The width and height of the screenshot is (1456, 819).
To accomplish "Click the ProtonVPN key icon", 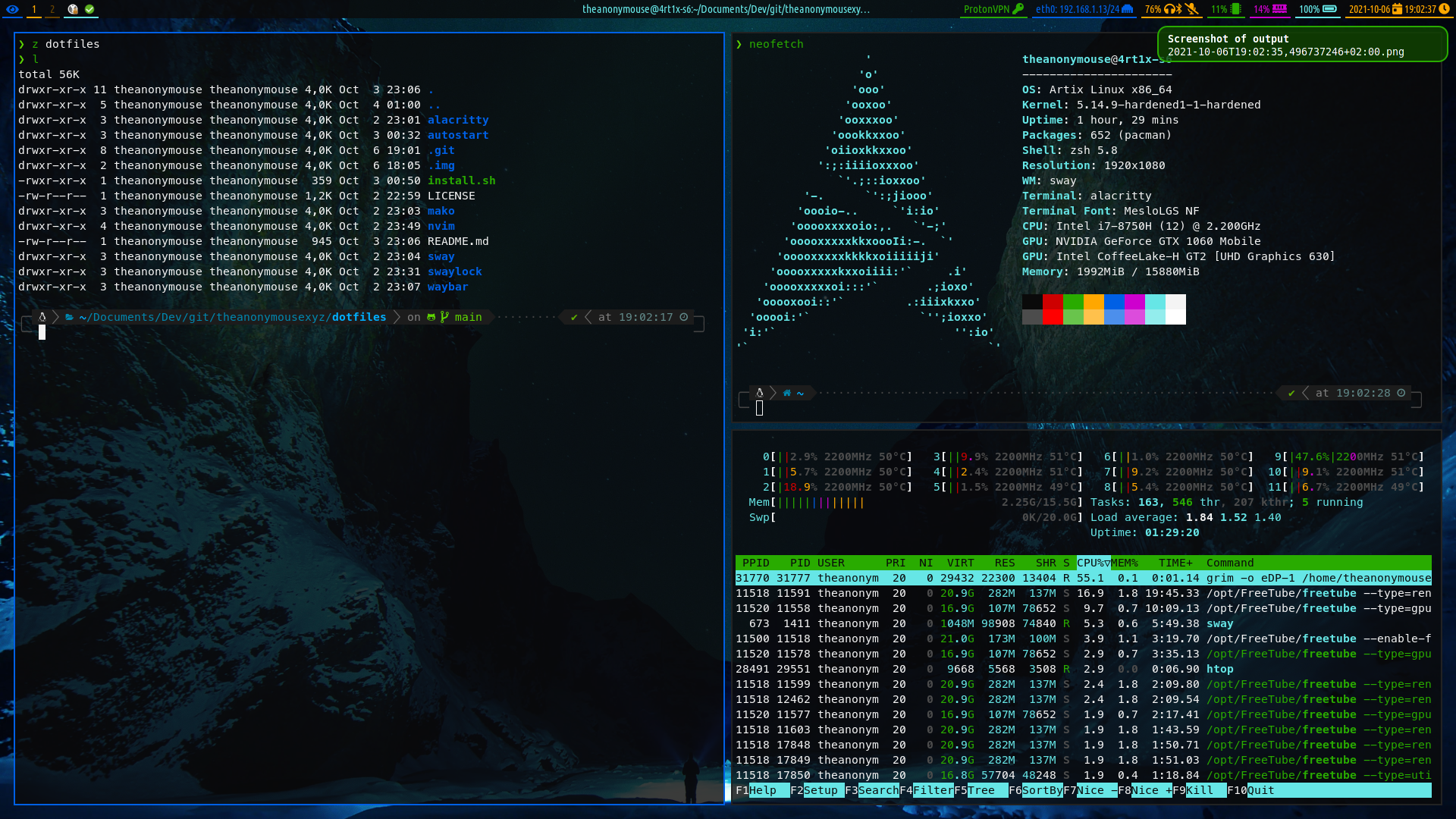I will [x=1018, y=9].
